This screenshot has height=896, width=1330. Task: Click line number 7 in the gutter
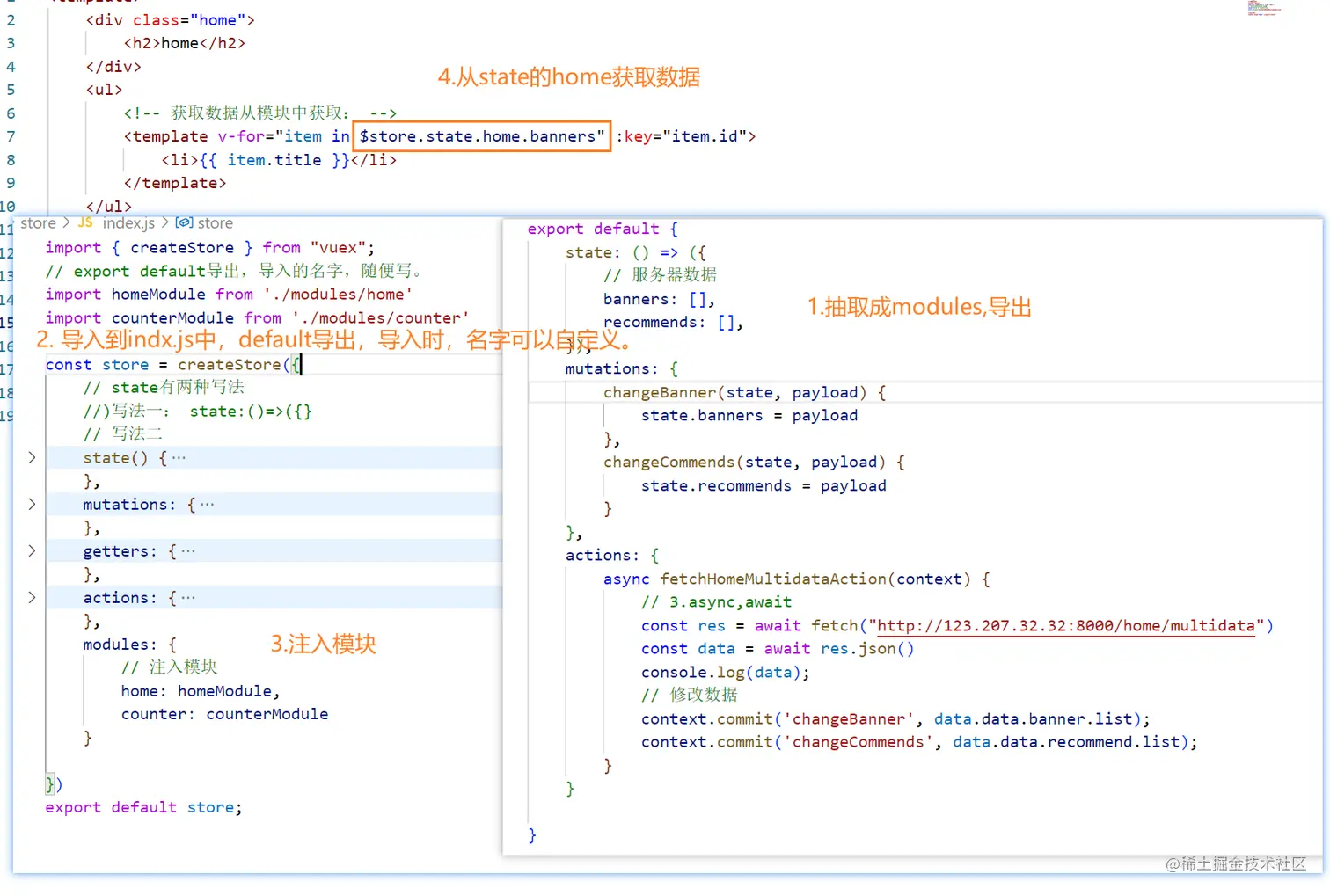pyautogui.click(x=11, y=136)
